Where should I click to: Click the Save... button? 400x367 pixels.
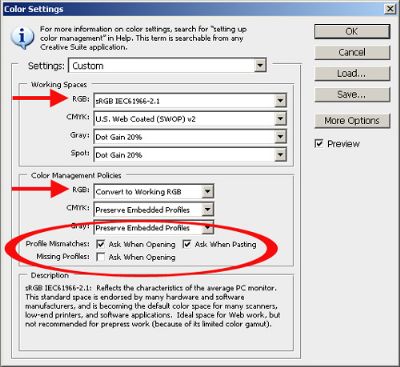(352, 95)
